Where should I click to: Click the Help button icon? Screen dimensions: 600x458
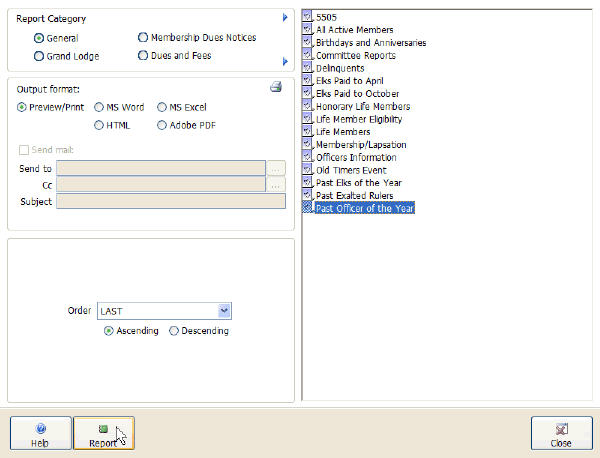pos(40,427)
